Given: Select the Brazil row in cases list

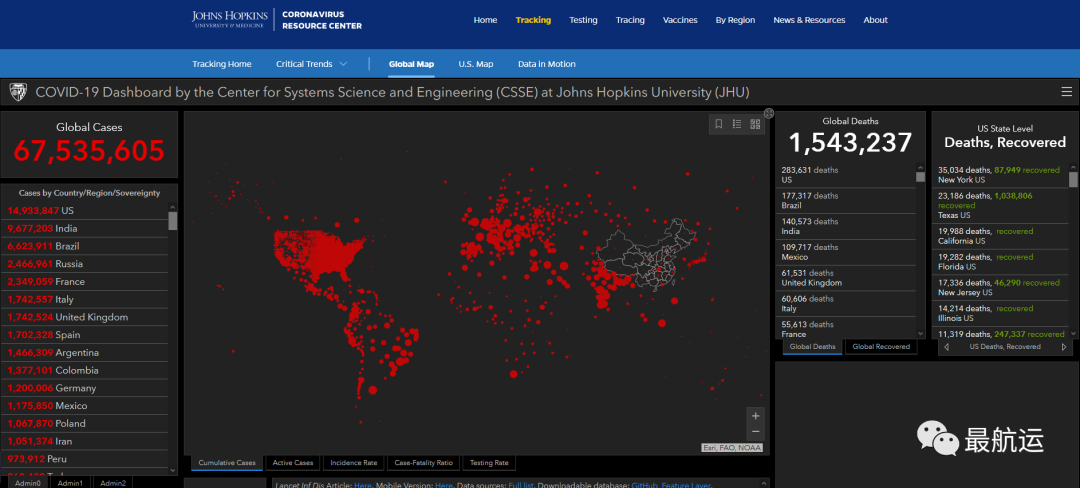Looking at the screenshot, I should [x=85, y=246].
